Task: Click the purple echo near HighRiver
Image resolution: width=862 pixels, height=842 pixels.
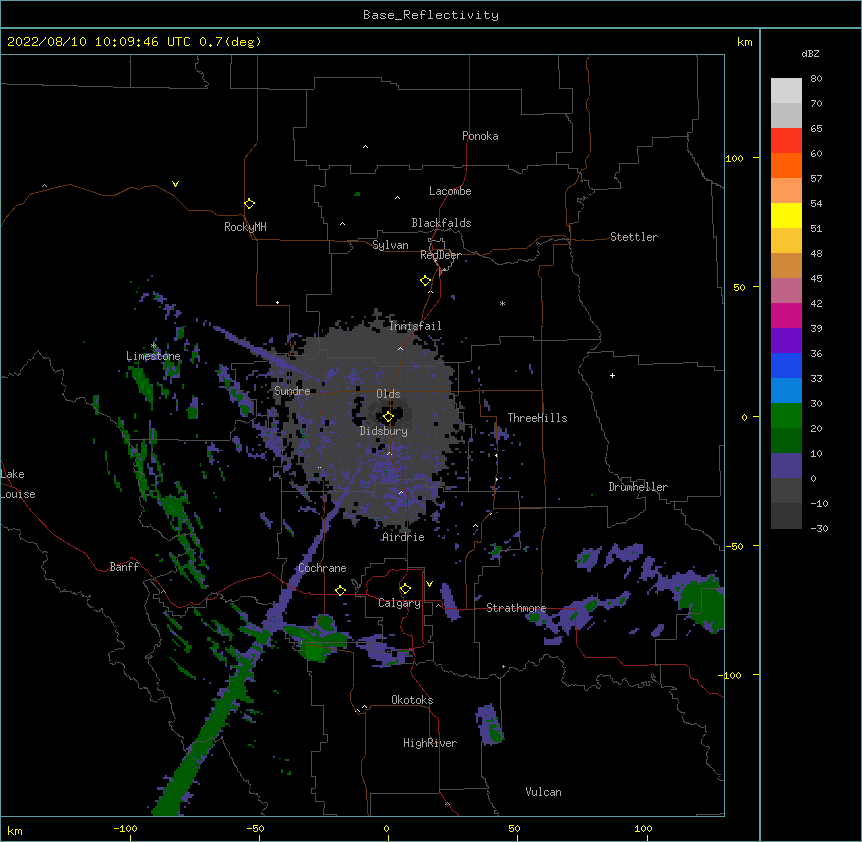Action: [x=489, y=724]
